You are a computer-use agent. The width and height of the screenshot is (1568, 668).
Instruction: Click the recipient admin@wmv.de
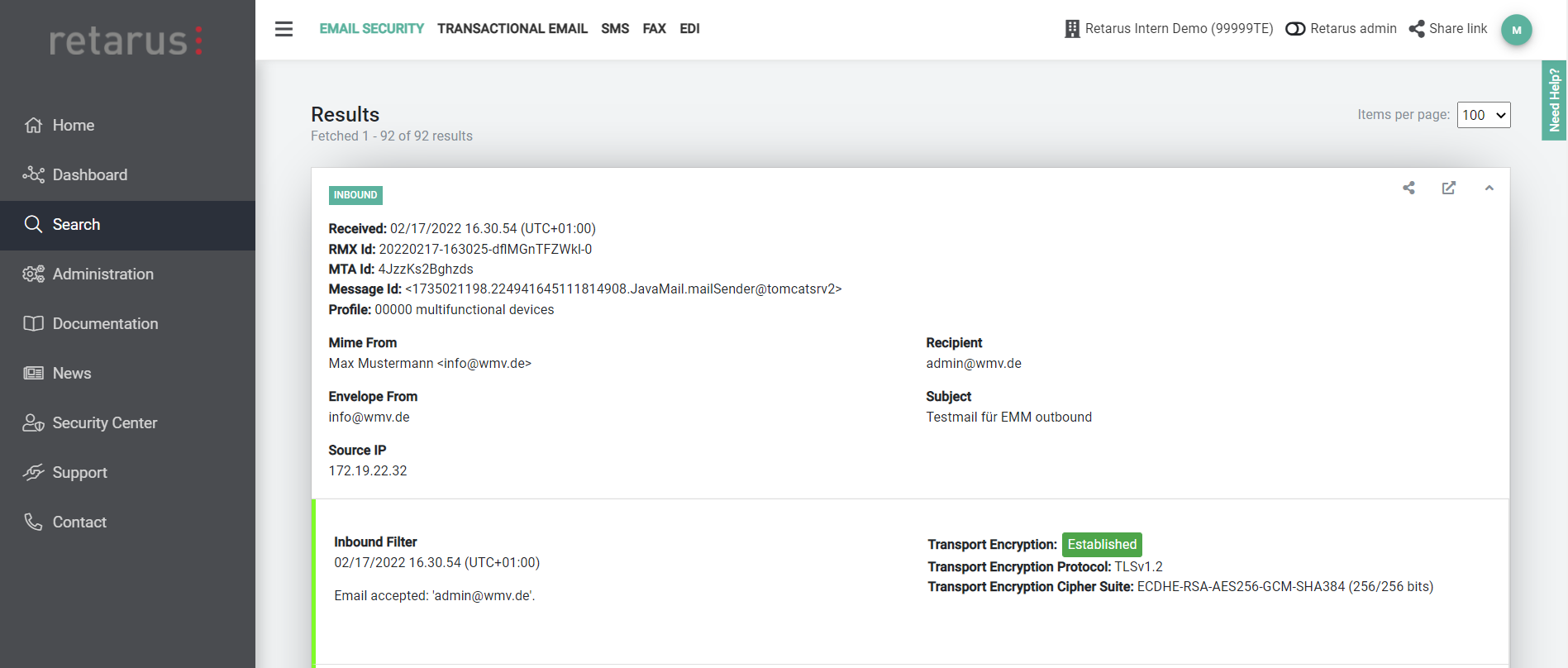point(974,364)
